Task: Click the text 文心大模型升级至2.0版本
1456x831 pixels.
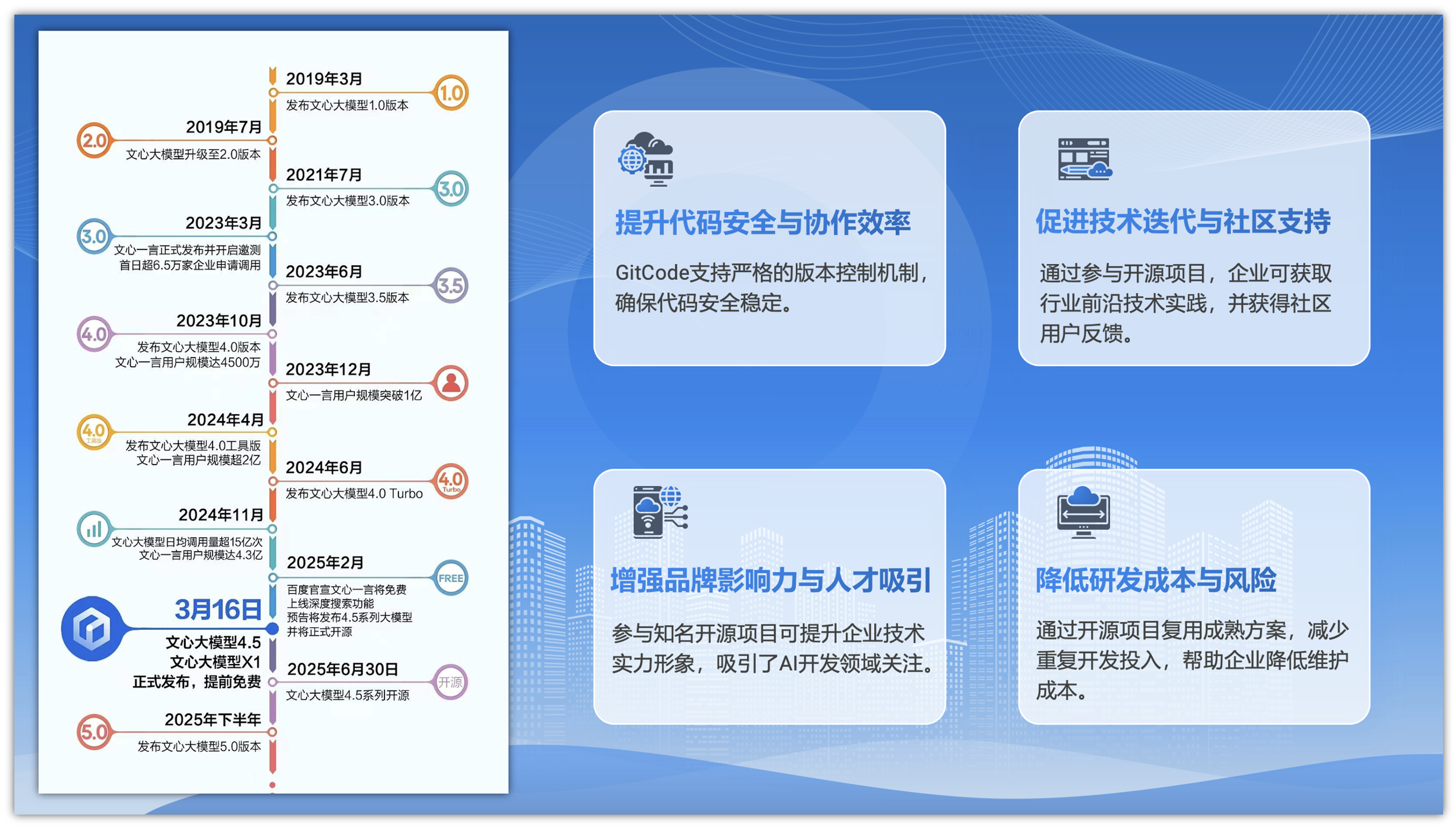Action: (193, 154)
